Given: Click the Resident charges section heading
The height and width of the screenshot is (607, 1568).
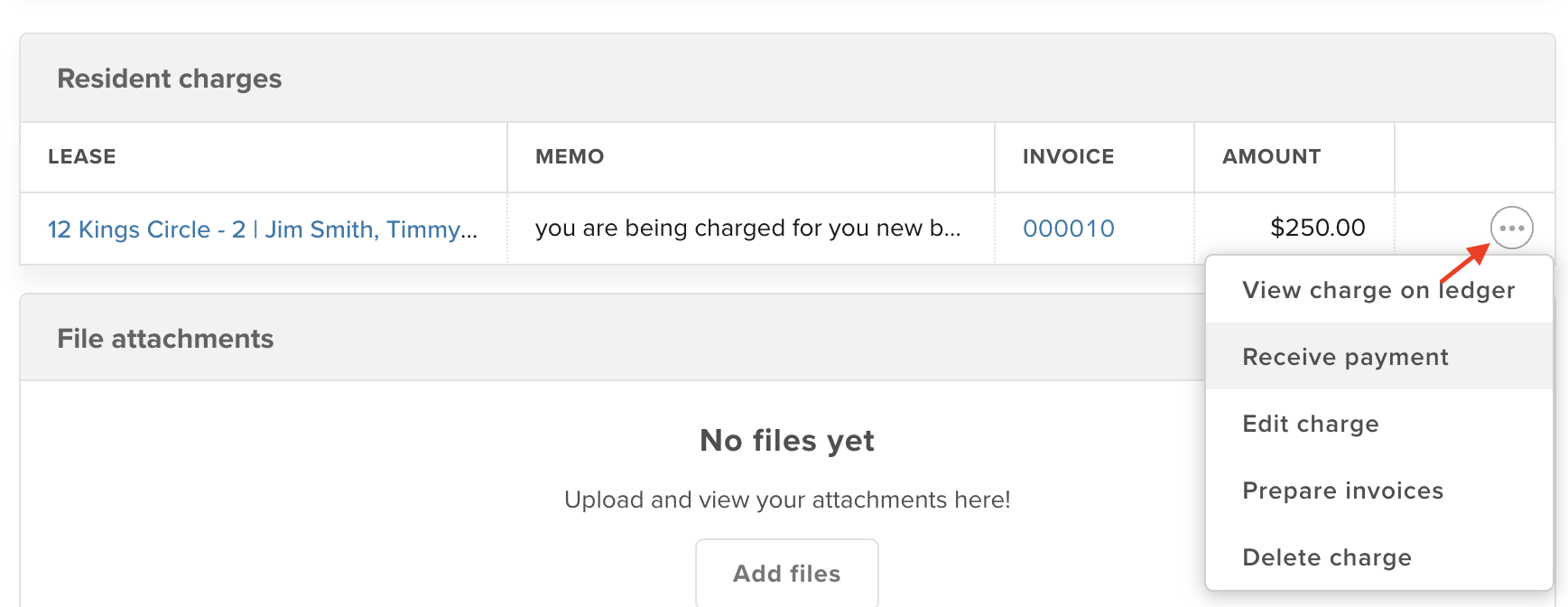Looking at the screenshot, I should tap(170, 79).
